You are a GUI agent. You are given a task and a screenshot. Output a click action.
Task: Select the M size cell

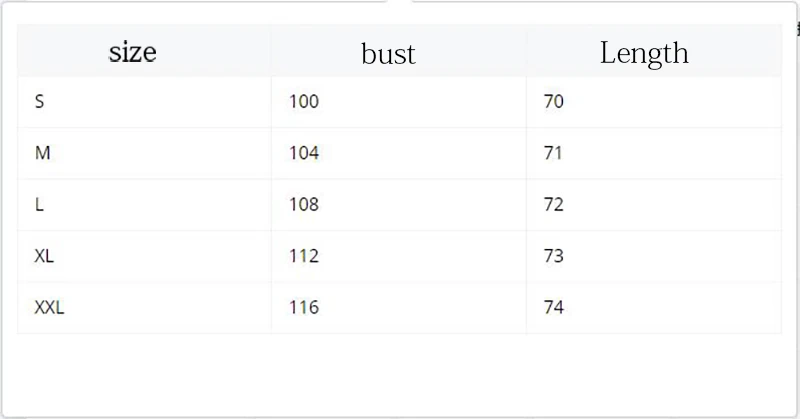click(144, 154)
